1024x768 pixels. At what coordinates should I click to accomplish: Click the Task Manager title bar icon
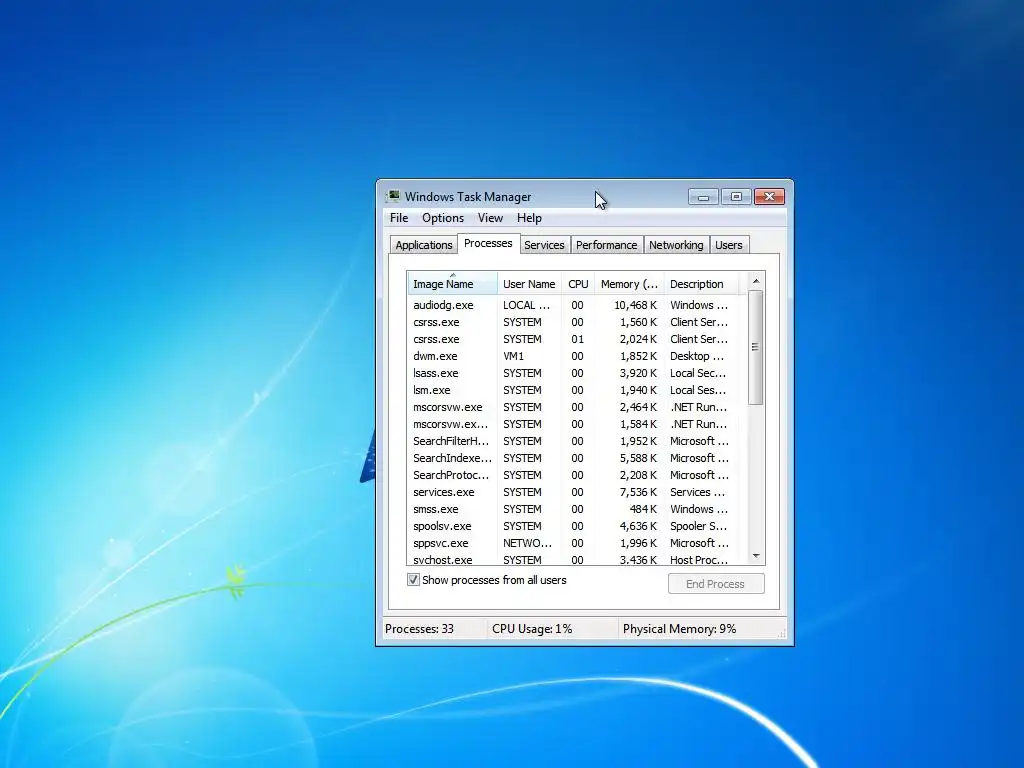[393, 196]
